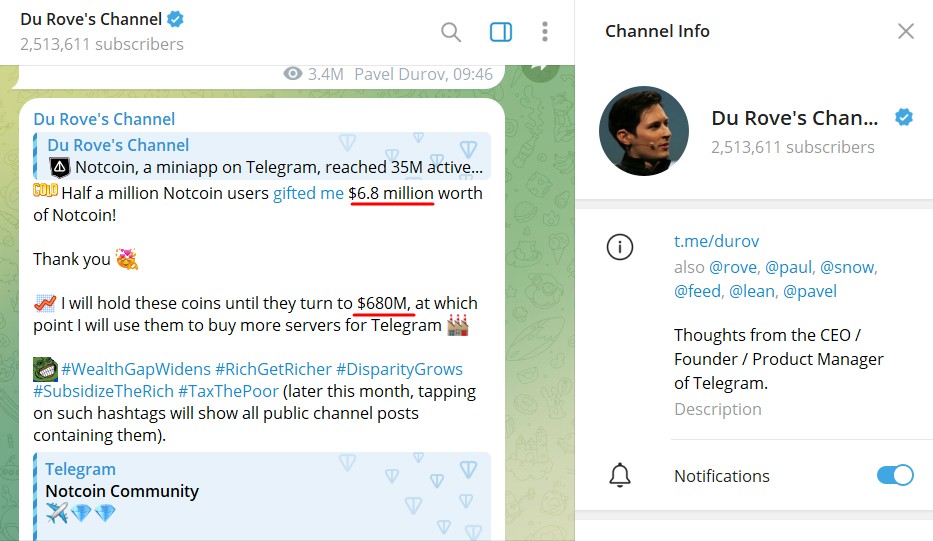Open the three-dot more options menu

point(545,32)
